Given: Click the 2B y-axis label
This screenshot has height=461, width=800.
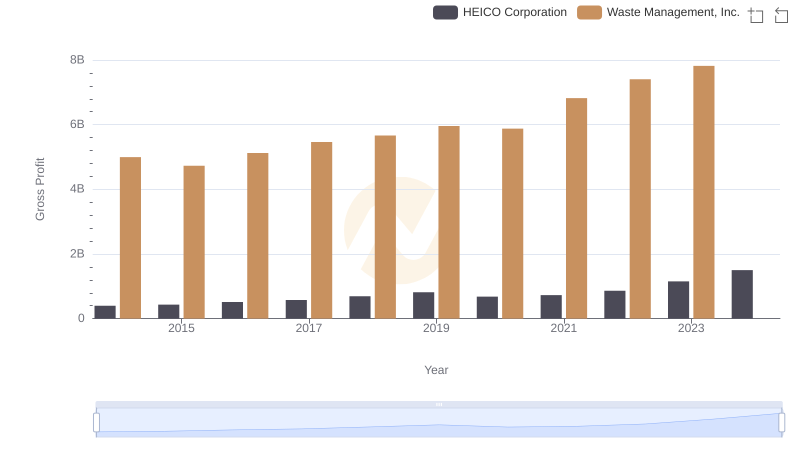Looking at the screenshot, I should 77,254.
